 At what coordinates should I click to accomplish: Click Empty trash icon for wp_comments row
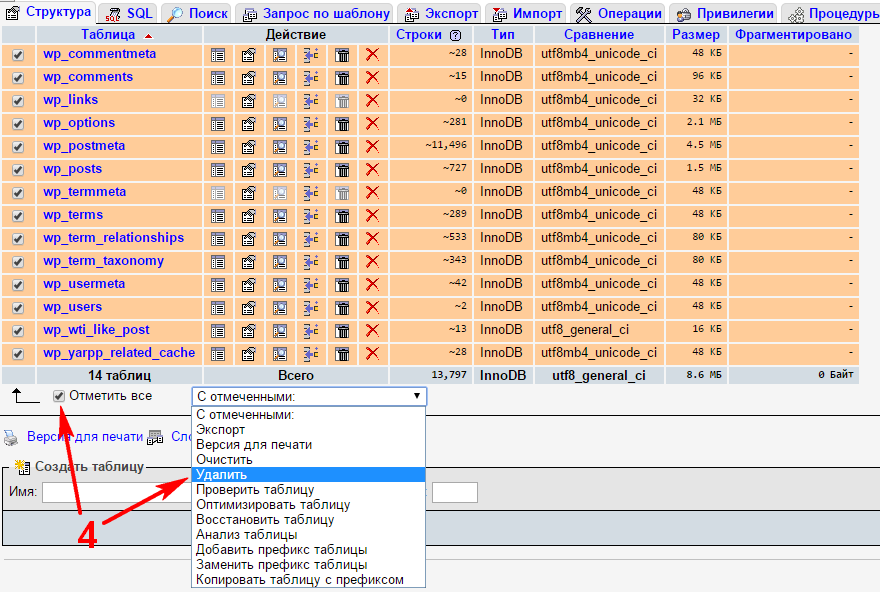tap(342, 78)
